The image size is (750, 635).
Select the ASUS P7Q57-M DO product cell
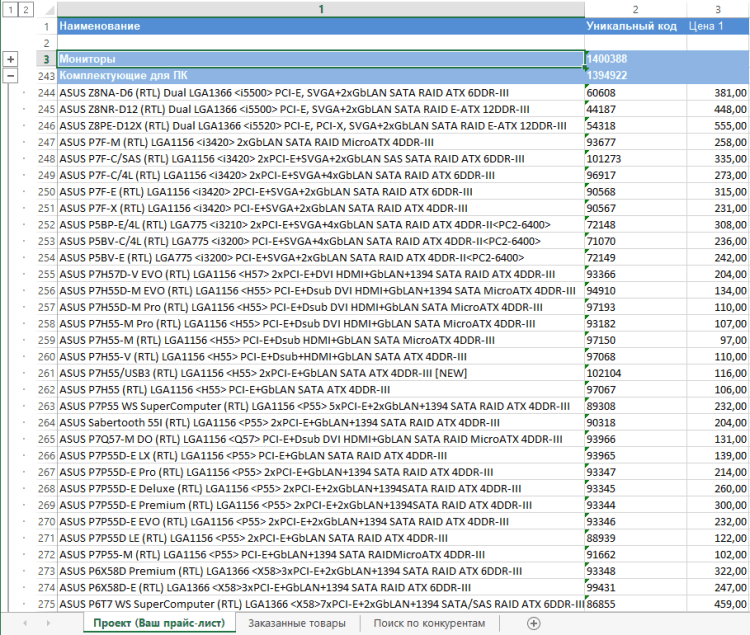click(321, 439)
